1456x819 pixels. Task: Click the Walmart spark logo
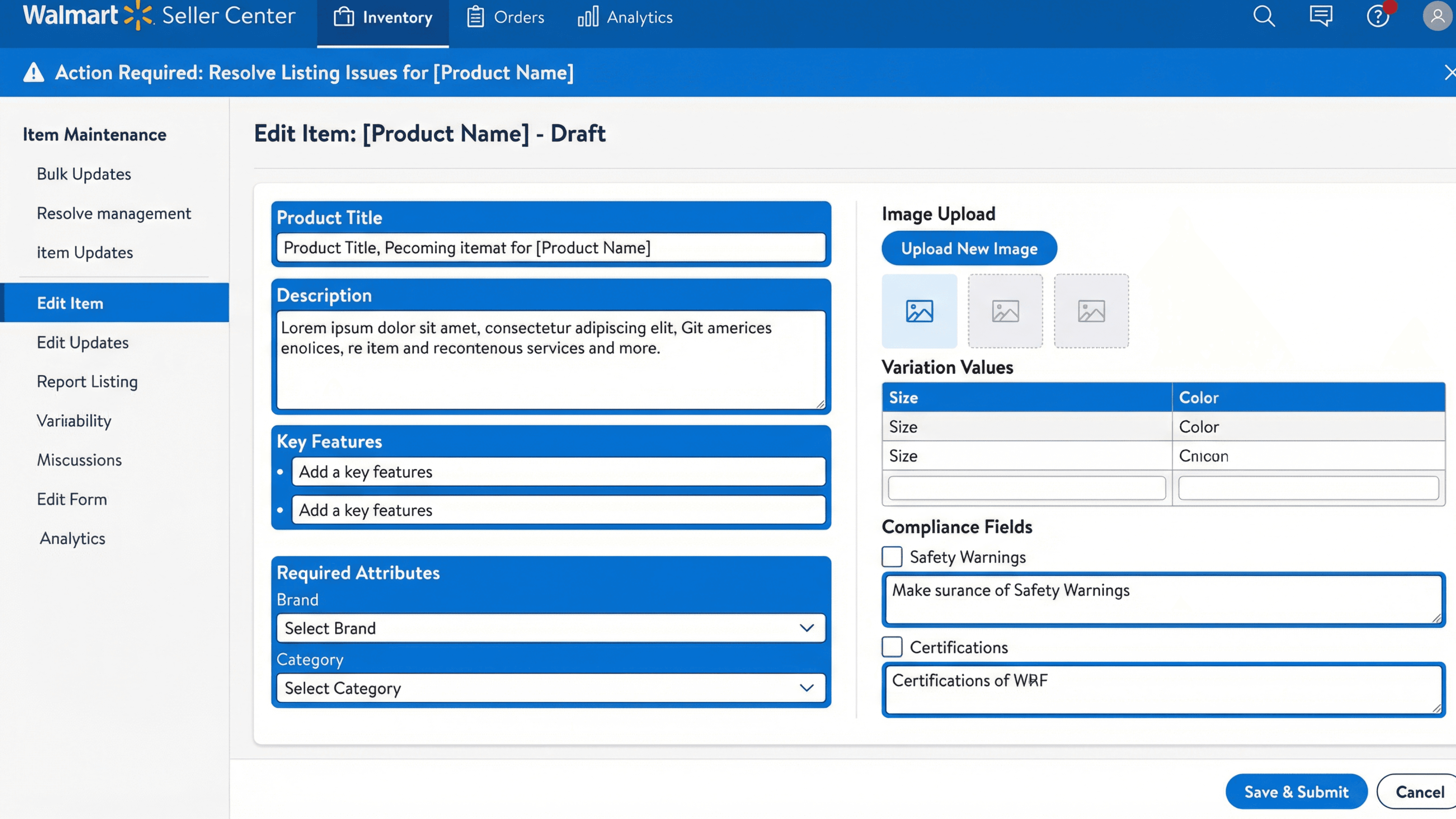138,15
